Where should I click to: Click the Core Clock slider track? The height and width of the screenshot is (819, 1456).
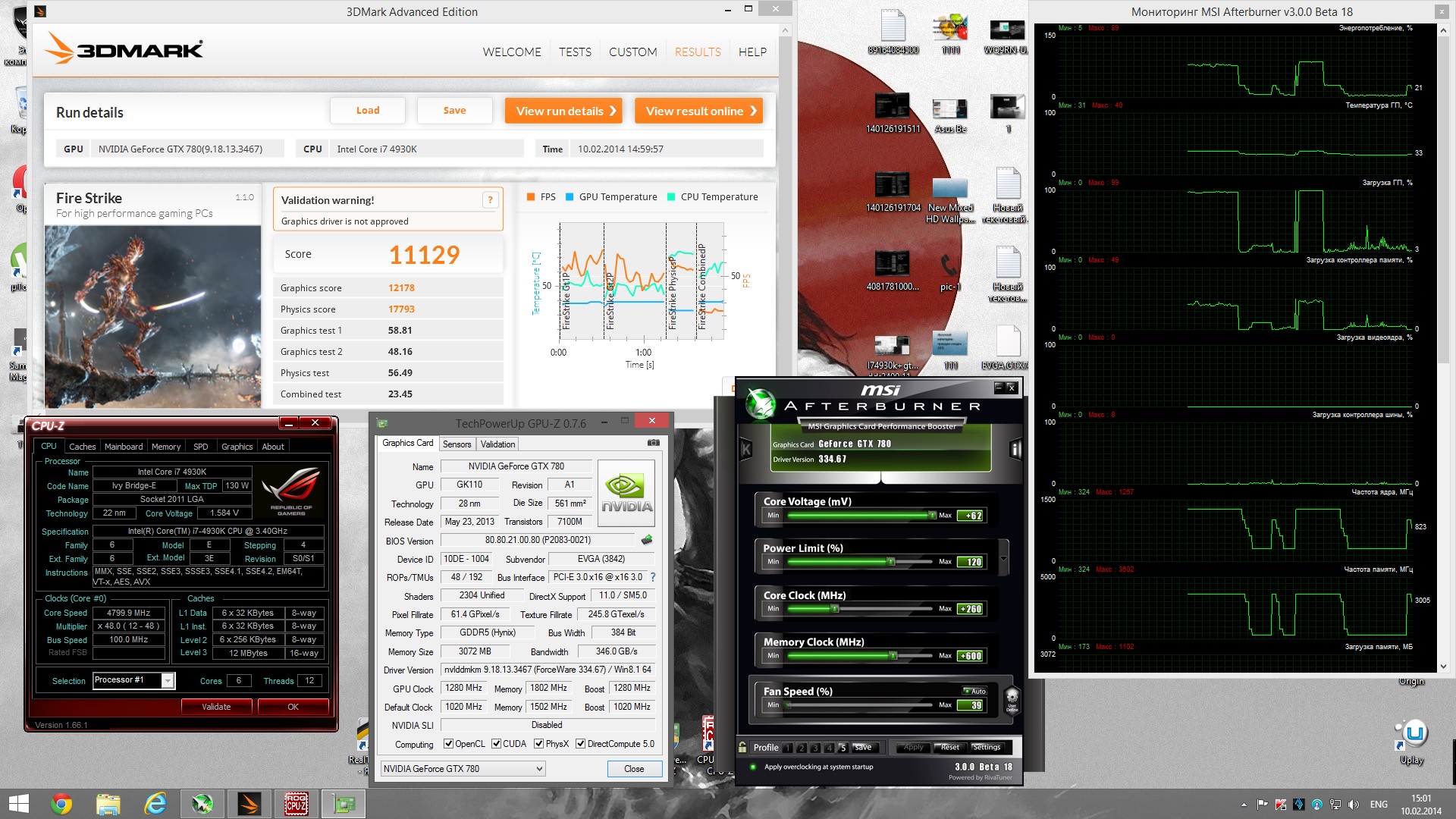click(861, 609)
